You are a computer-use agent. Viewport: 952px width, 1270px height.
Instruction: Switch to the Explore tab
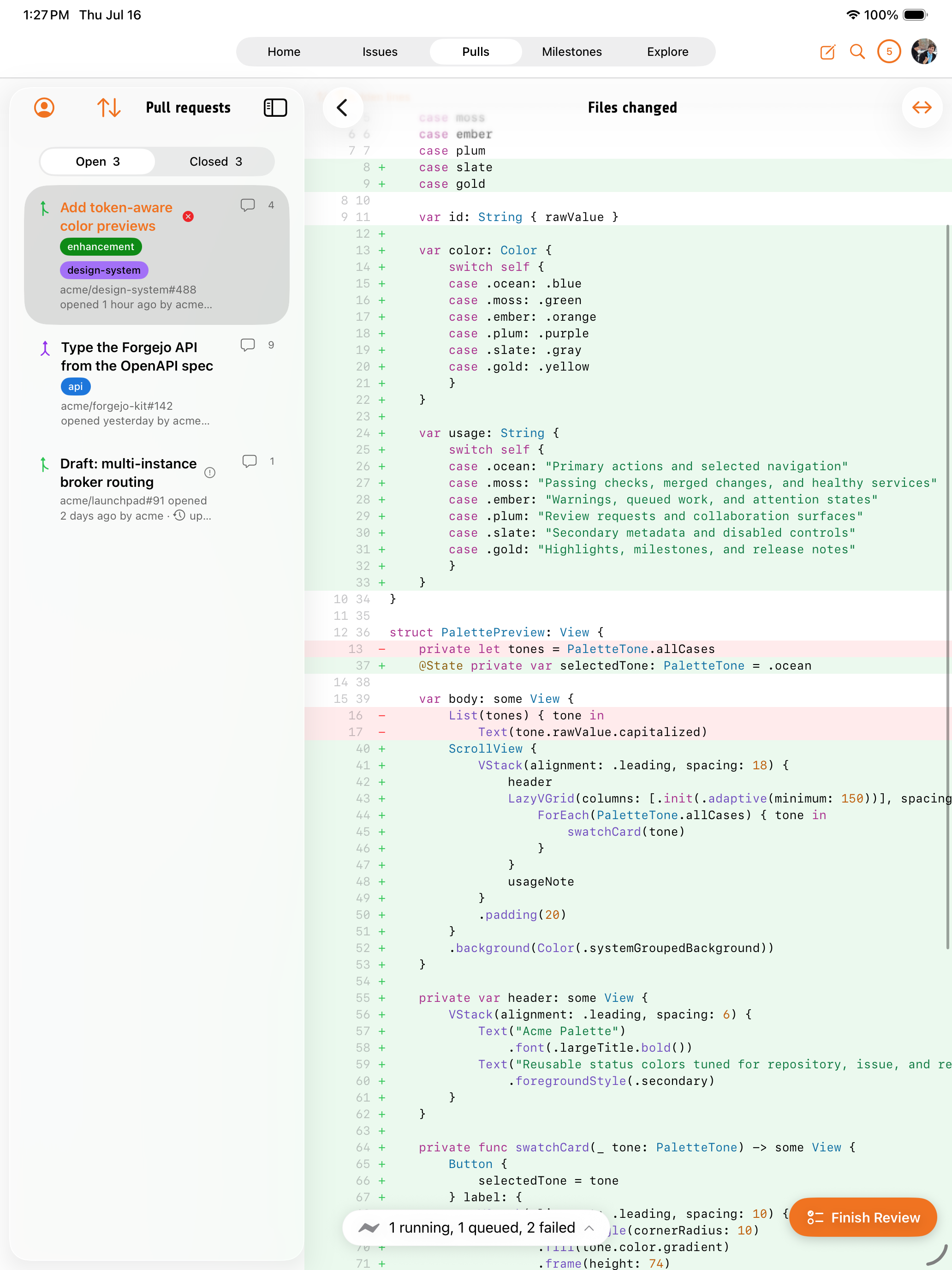(x=667, y=52)
